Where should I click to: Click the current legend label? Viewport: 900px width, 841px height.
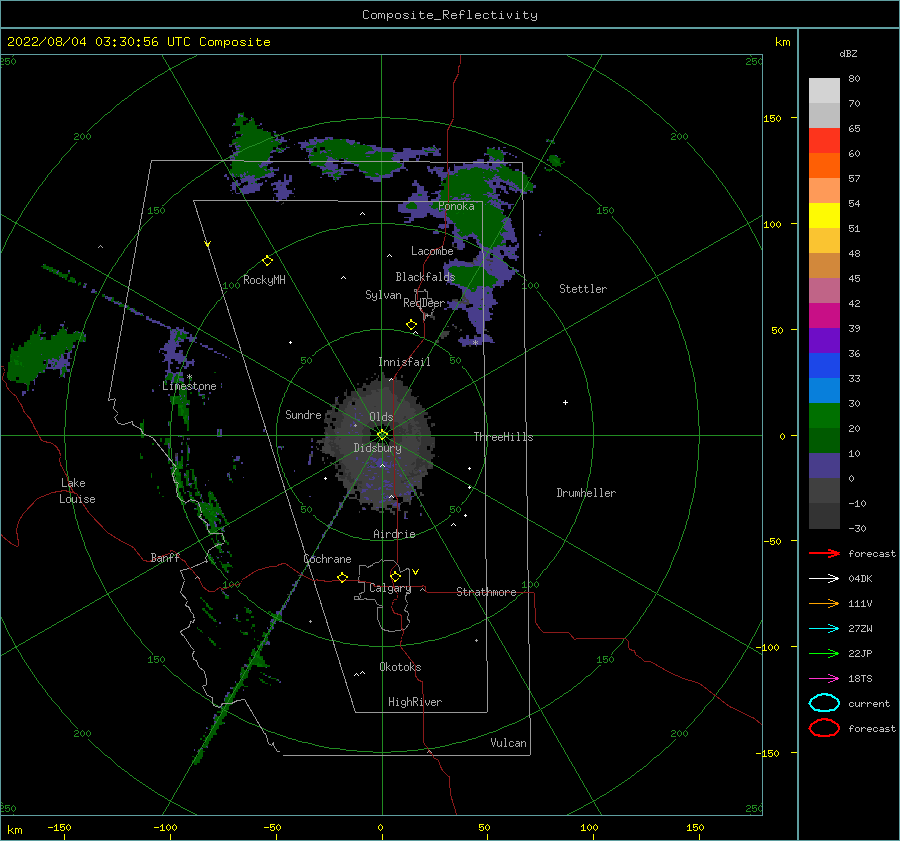click(x=869, y=703)
